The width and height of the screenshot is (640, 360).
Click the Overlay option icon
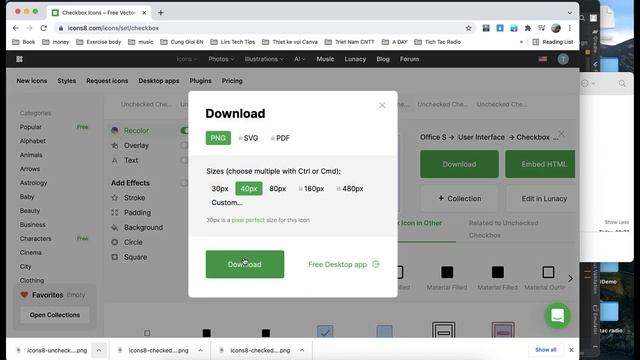[115, 145]
